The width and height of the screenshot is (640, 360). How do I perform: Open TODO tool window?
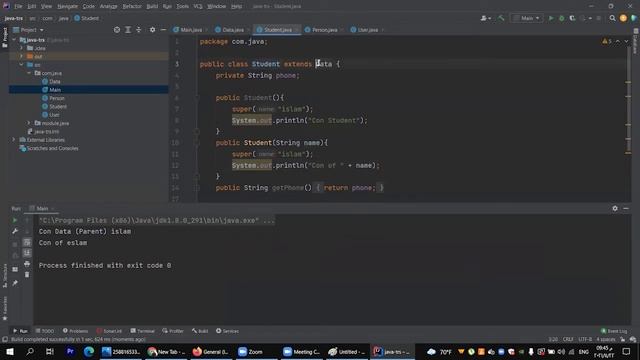[x=45, y=331]
